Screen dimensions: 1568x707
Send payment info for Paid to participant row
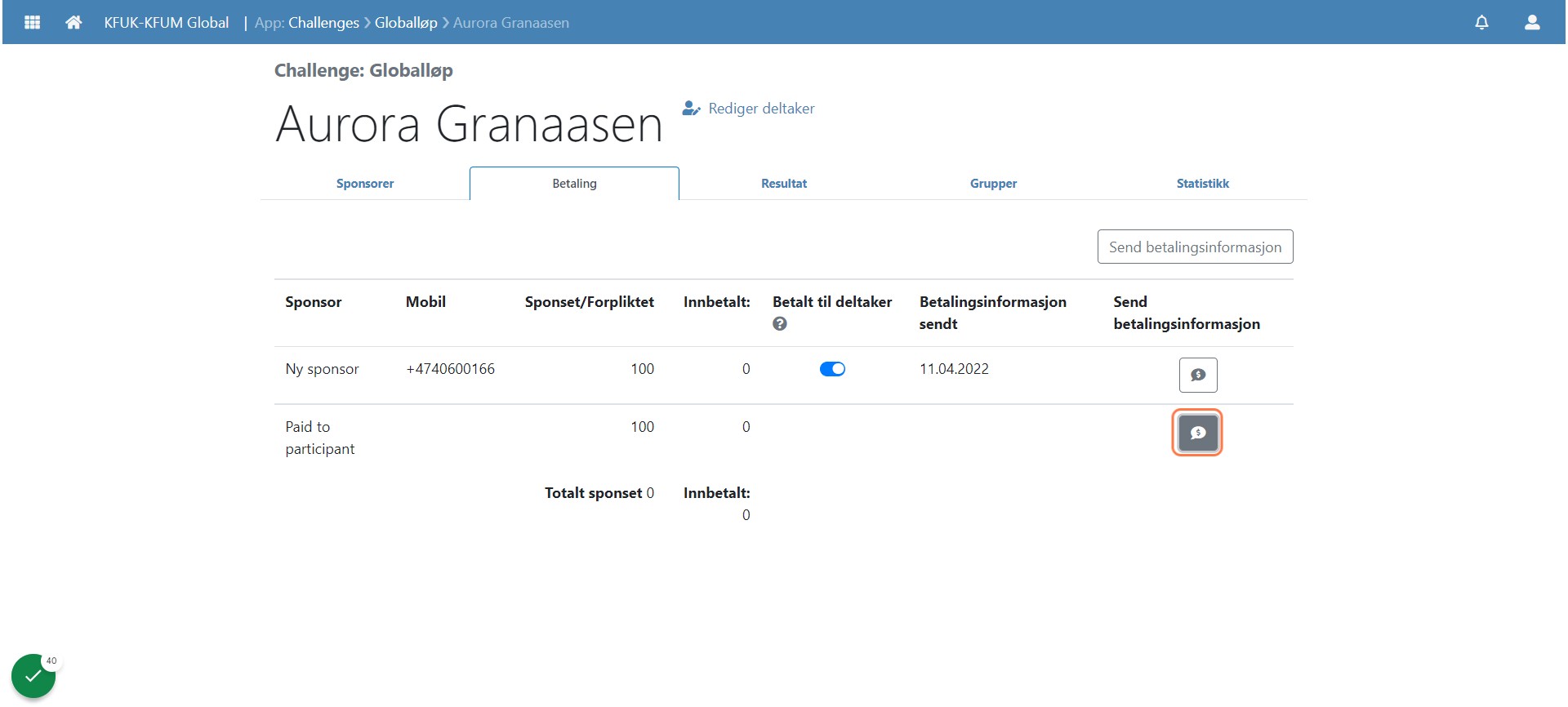(1198, 433)
